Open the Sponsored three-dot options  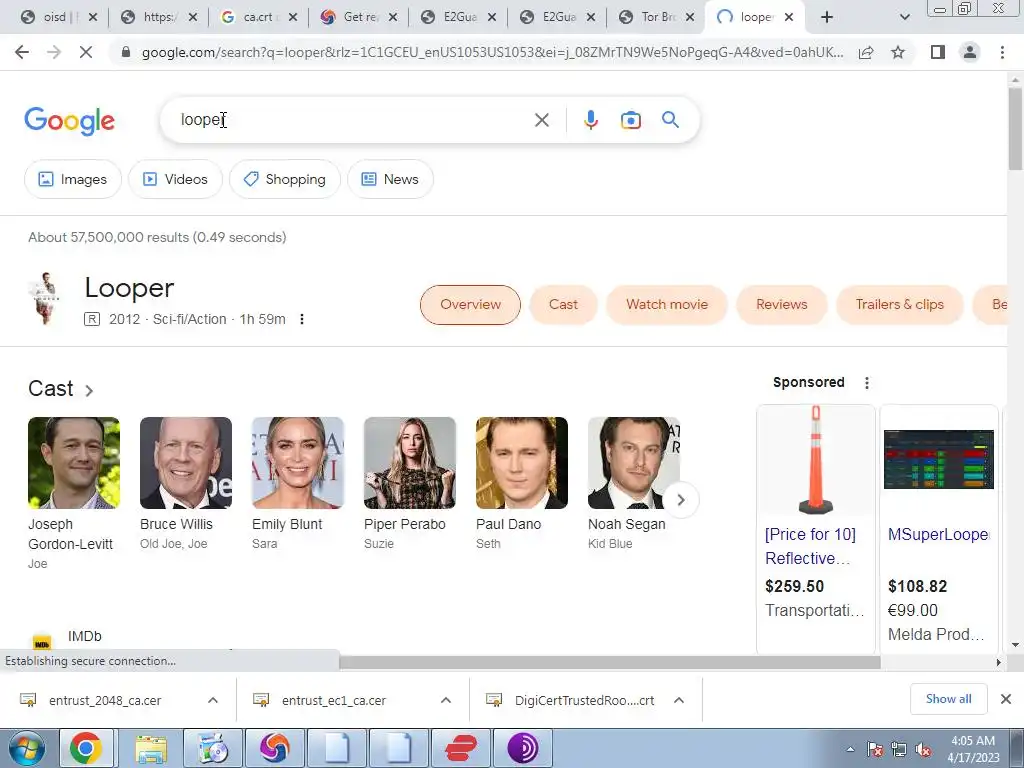tap(867, 383)
